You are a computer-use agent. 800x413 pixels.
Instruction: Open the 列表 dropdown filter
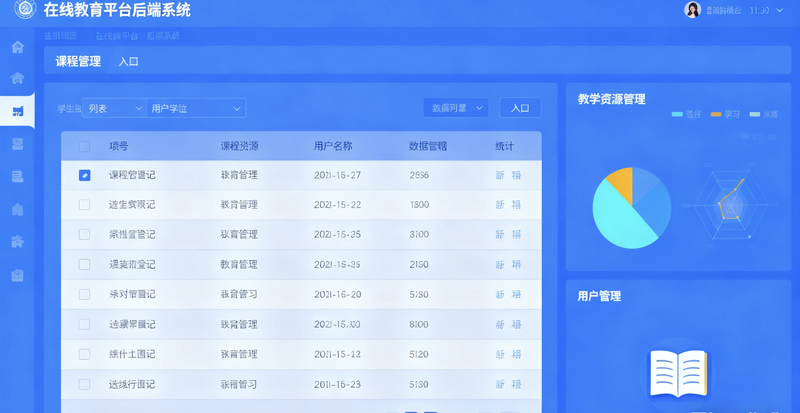[114, 108]
